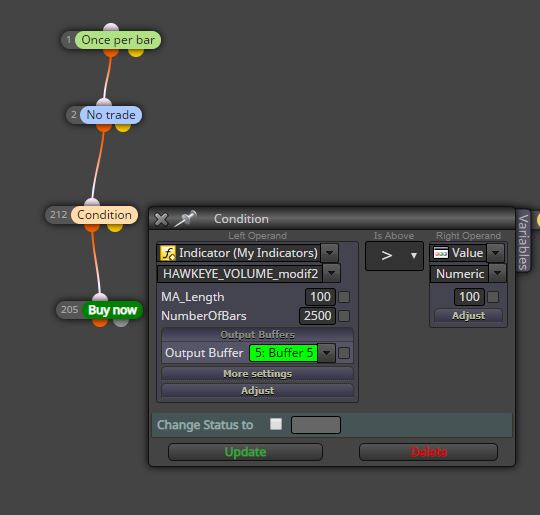Click the red Delete button
The width and height of the screenshot is (540, 515).
click(x=428, y=452)
